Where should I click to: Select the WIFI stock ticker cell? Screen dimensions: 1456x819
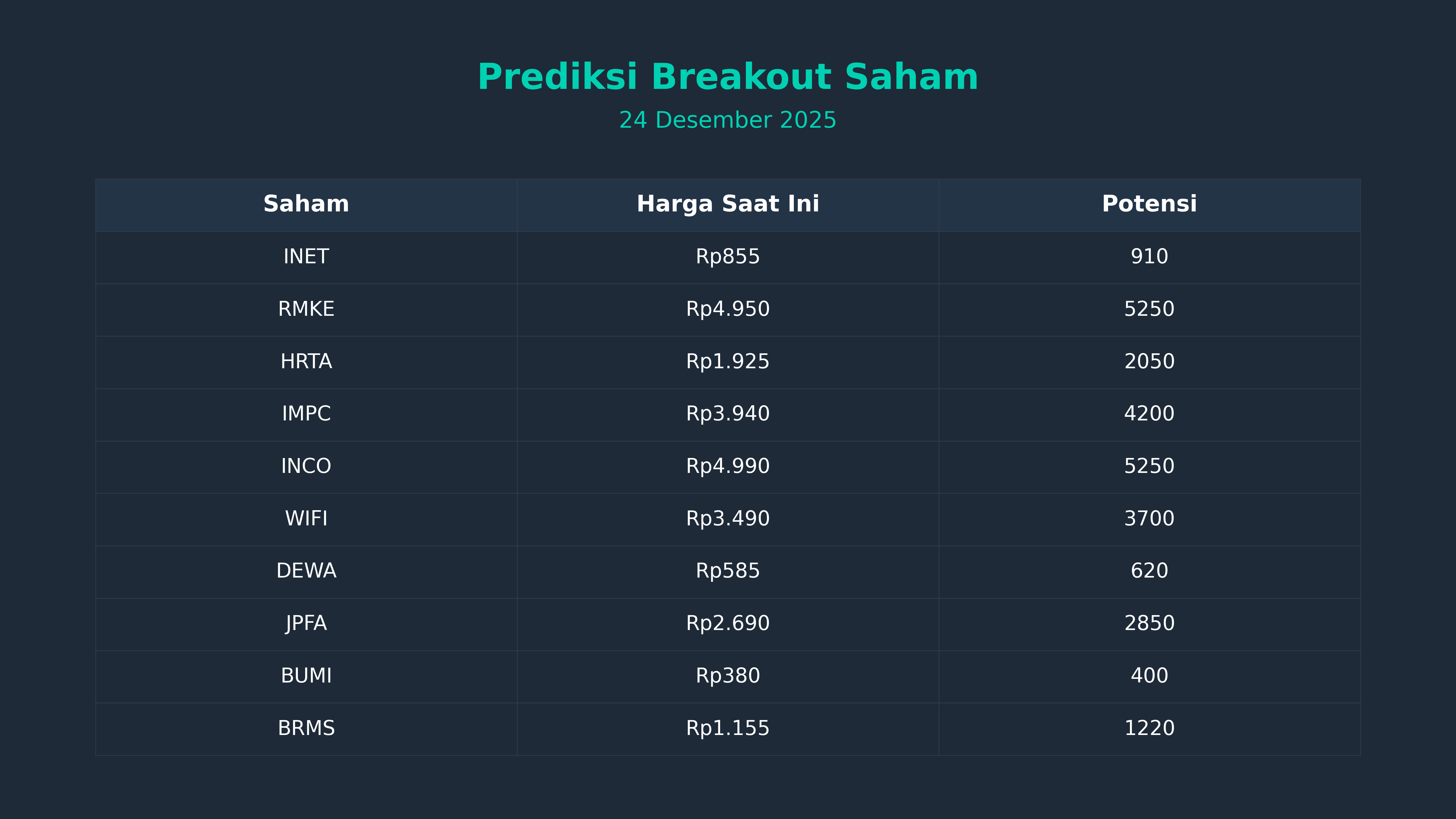(x=306, y=518)
